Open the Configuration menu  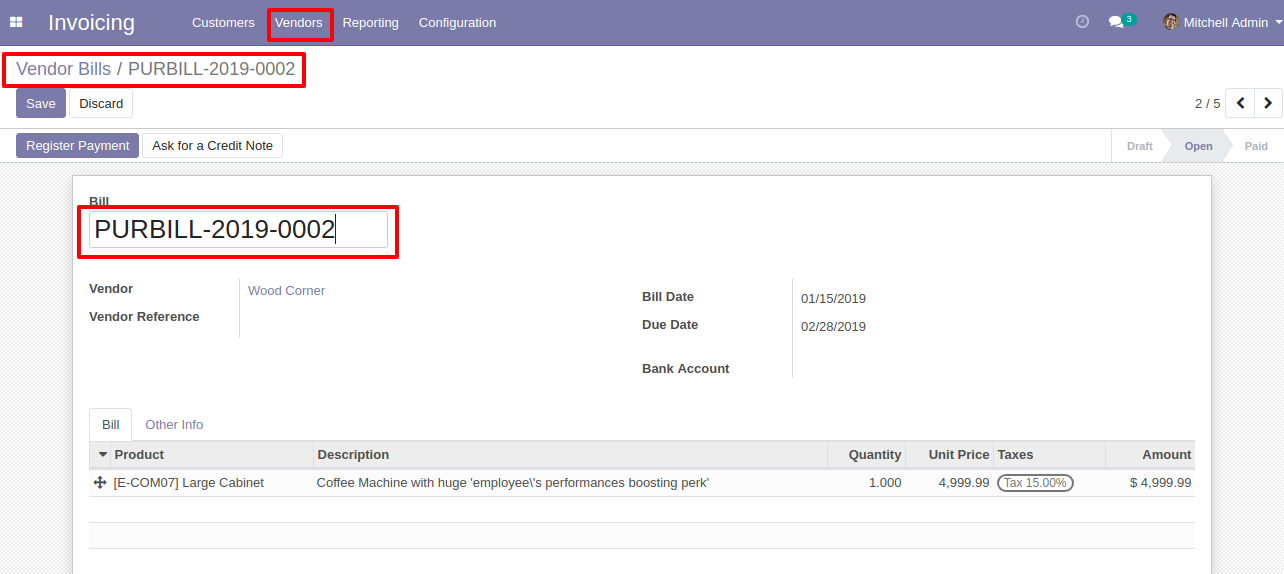[x=457, y=22]
